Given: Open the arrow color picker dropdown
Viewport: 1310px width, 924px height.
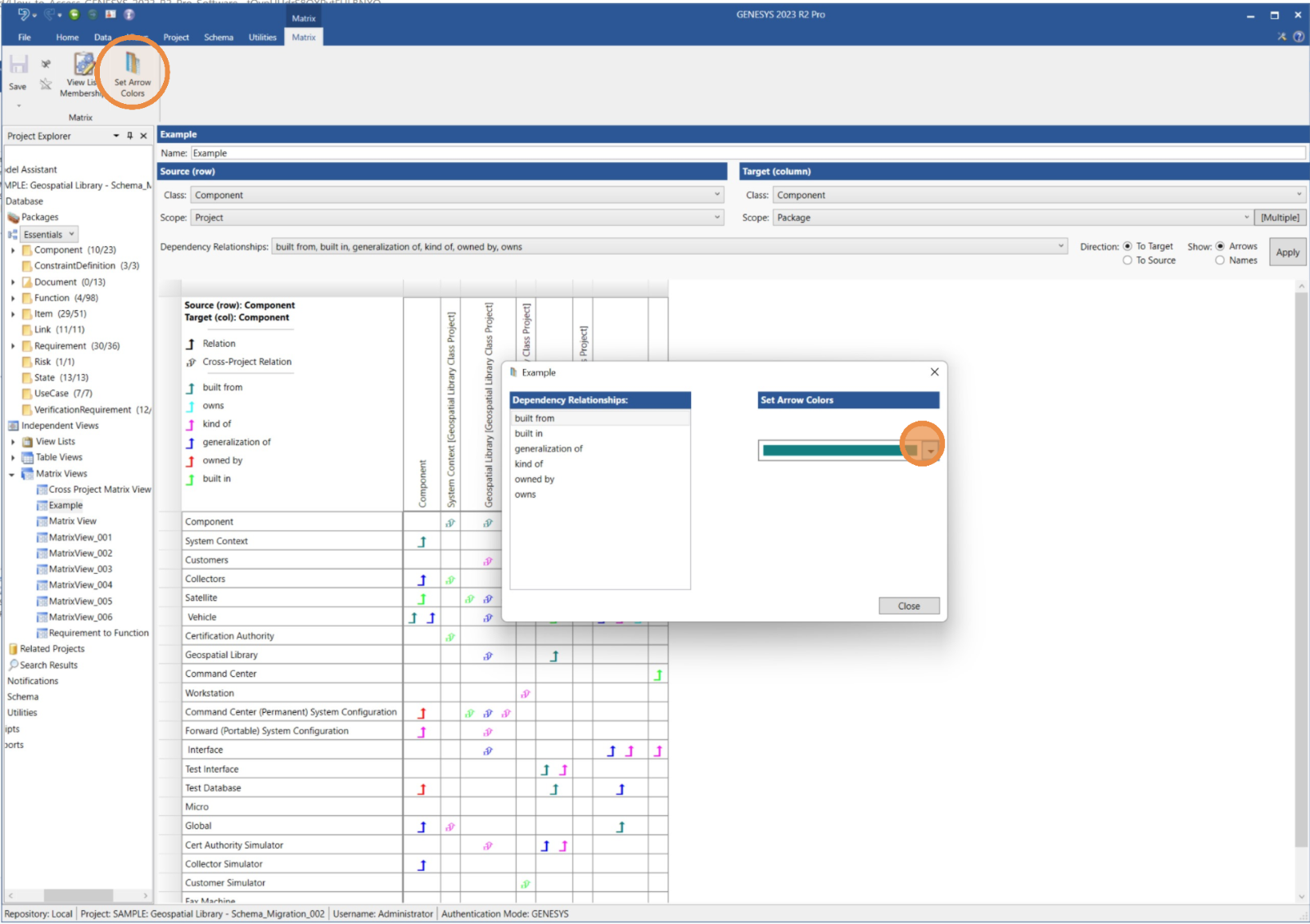Looking at the screenshot, I should point(930,451).
